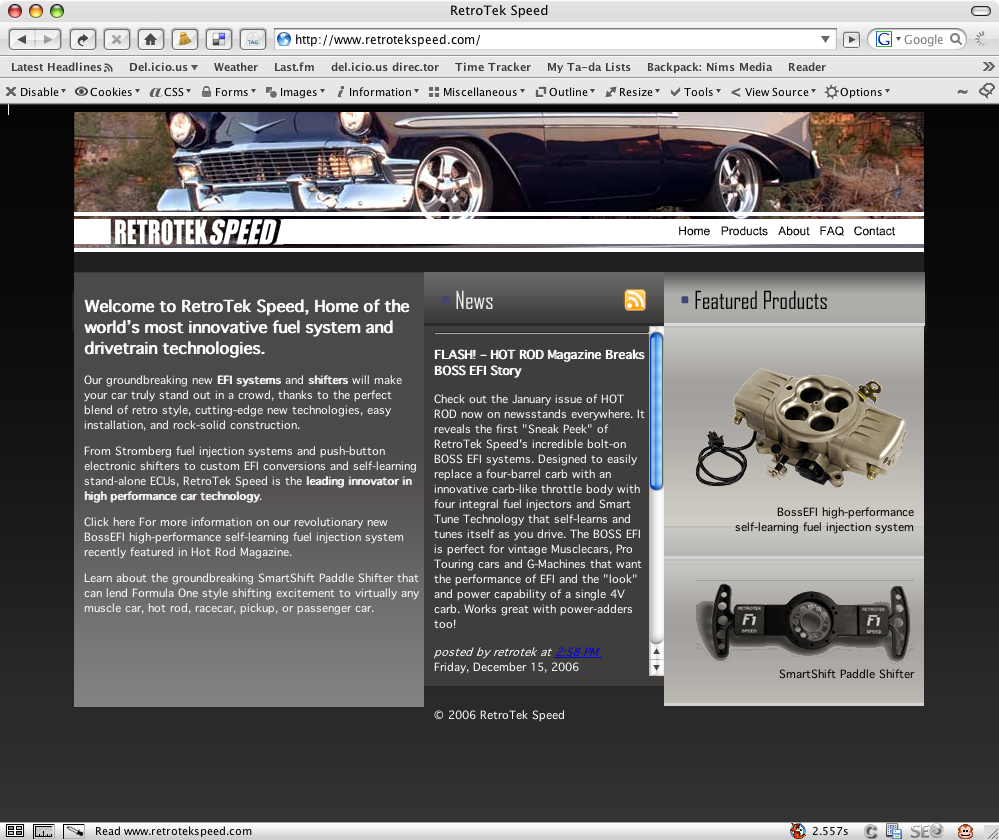Click the magnifier search icon

[956, 39]
